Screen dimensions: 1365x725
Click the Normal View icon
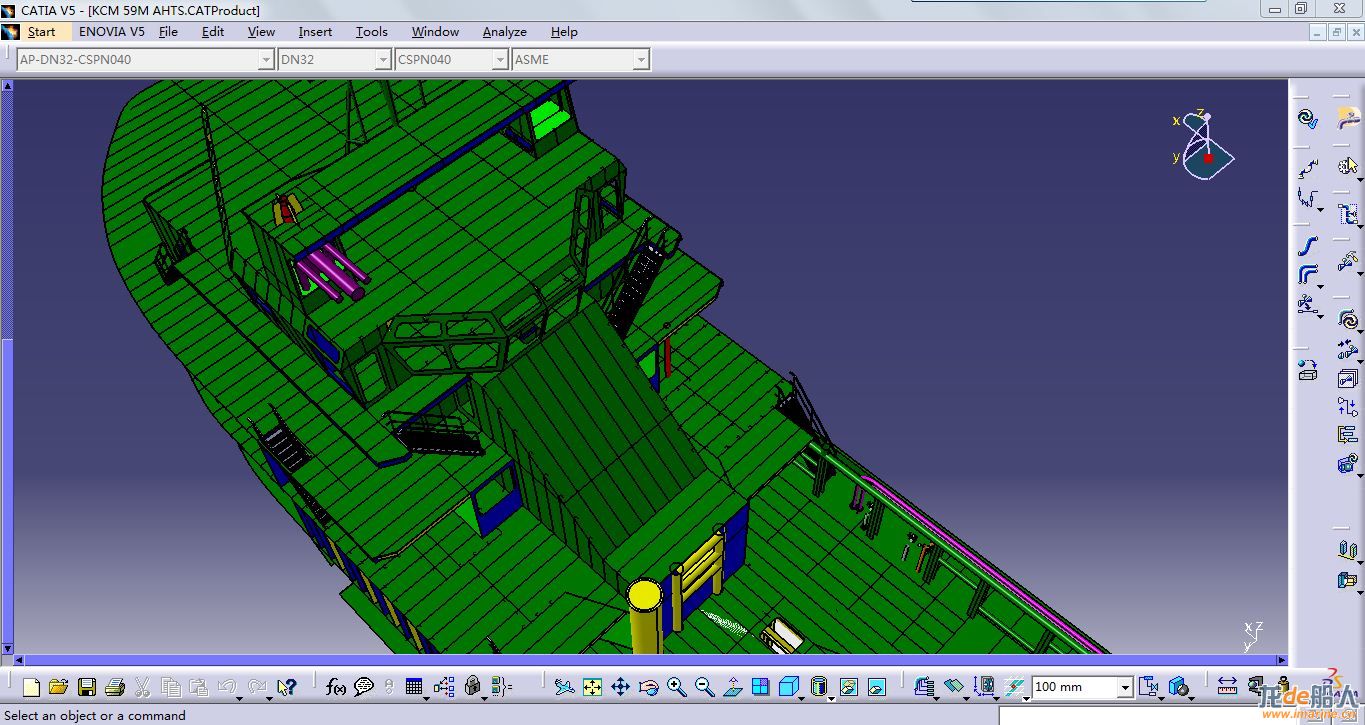tap(733, 687)
